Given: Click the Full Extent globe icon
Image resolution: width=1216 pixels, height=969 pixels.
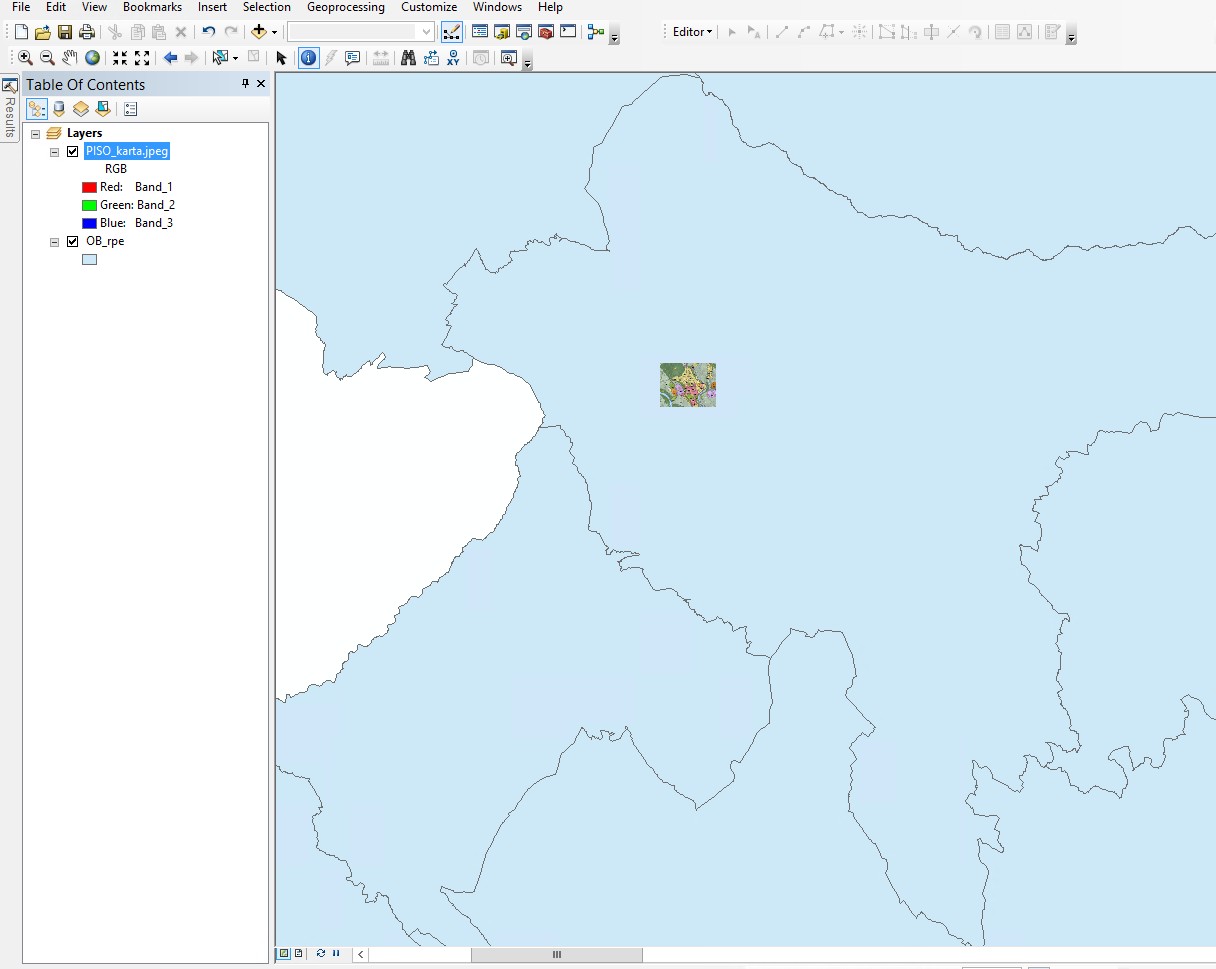Looking at the screenshot, I should pyautogui.click(x=92, y=58).
